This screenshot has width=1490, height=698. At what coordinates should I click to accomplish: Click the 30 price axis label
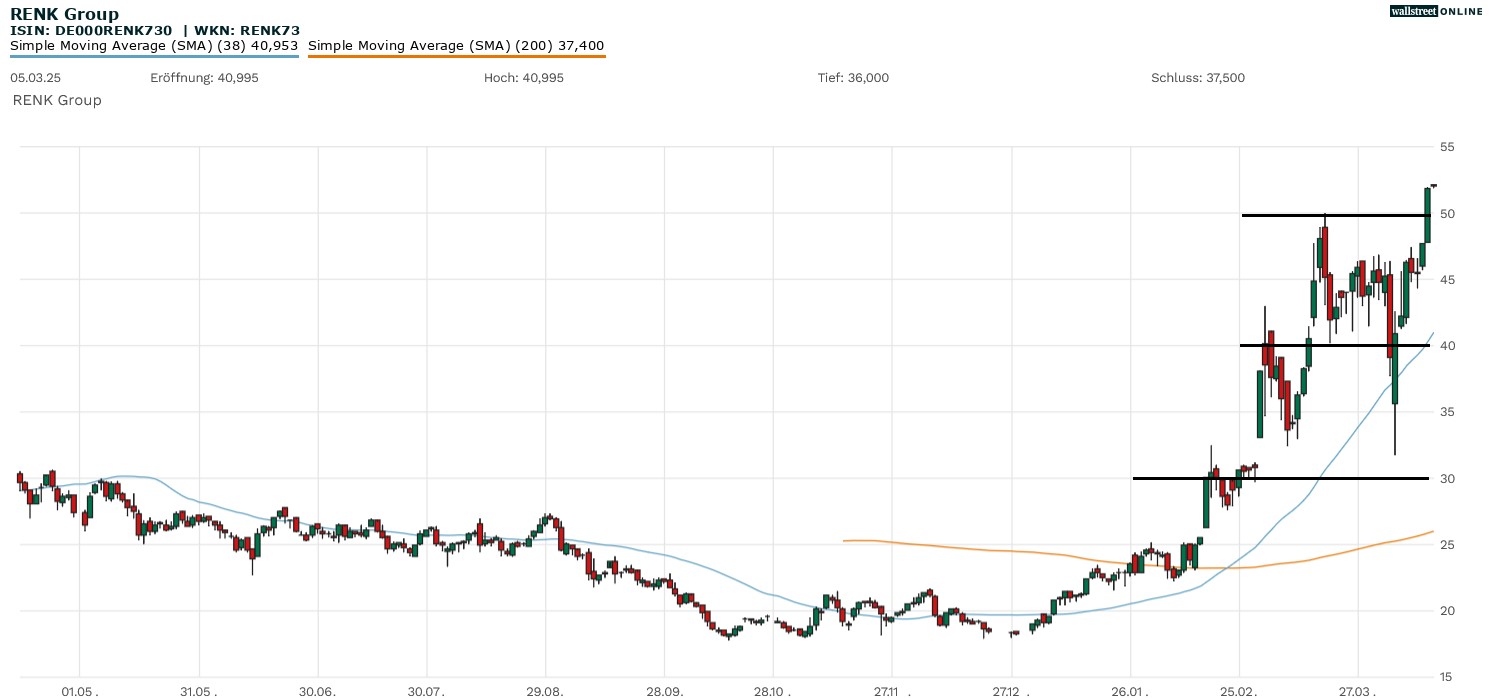1447,479
